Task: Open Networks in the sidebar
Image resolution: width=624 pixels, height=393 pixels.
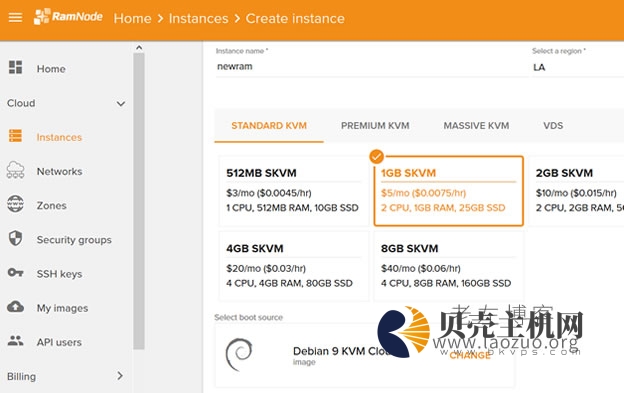Action: [59, 171]
